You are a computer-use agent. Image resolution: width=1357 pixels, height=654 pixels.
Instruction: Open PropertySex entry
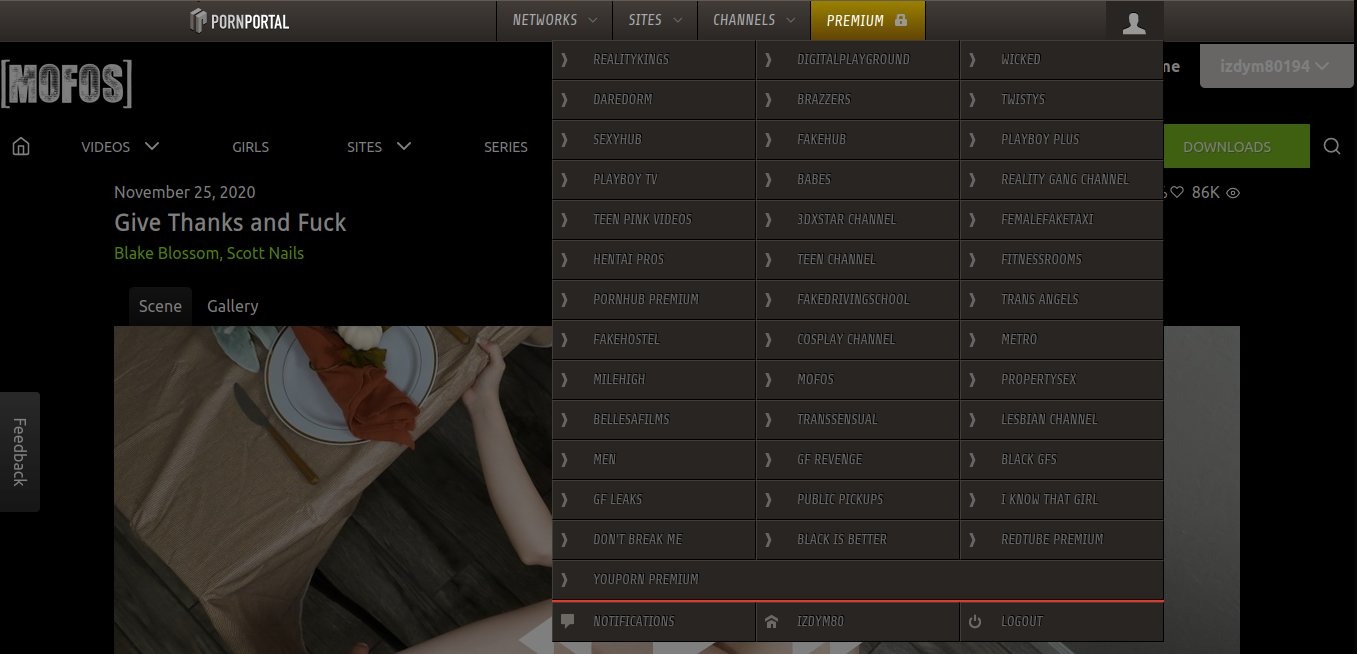(1062, 379)
